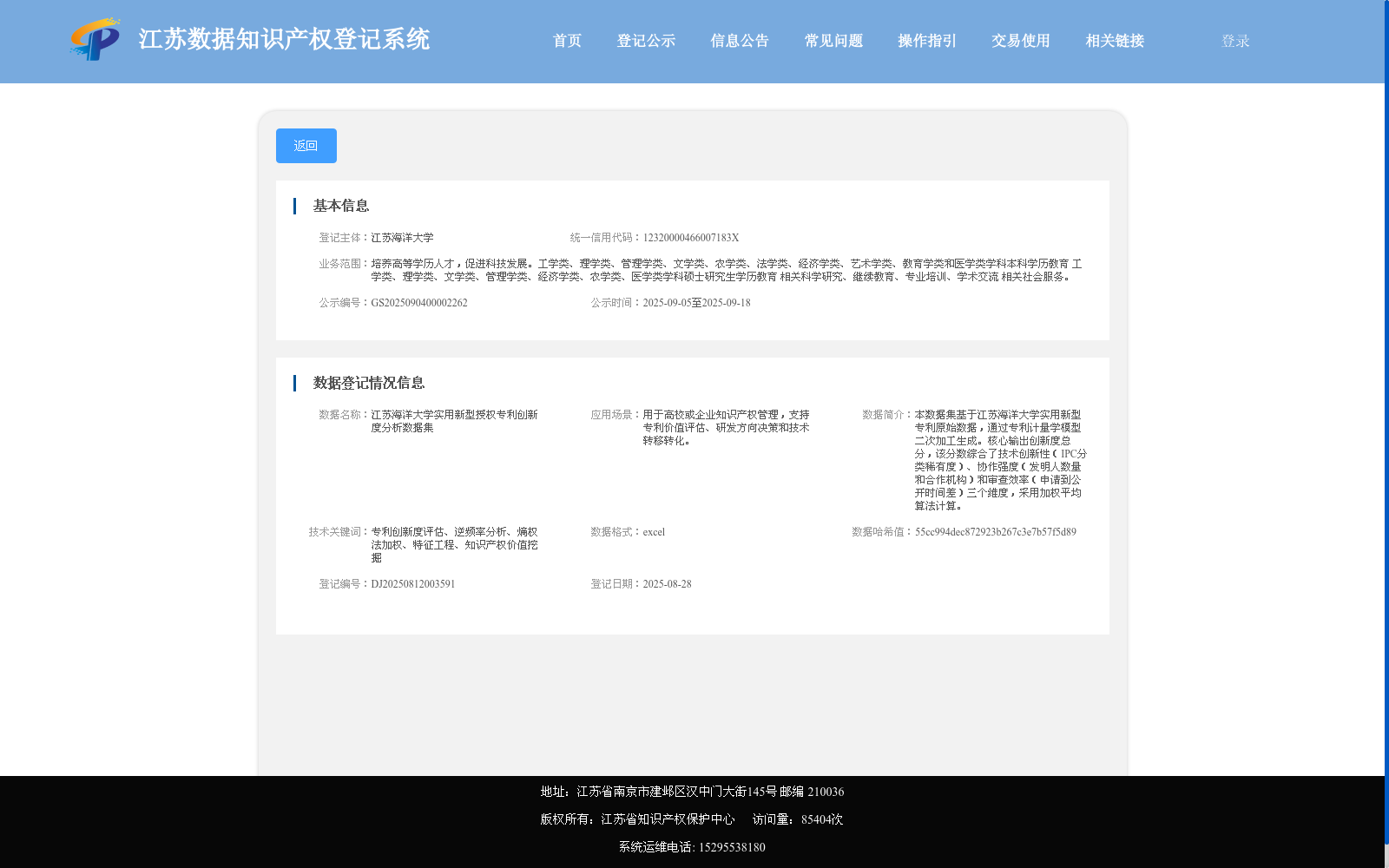1389x868 pixels.
Task: Select 常见问题 in the top navigation
Action: click(833, 41)
